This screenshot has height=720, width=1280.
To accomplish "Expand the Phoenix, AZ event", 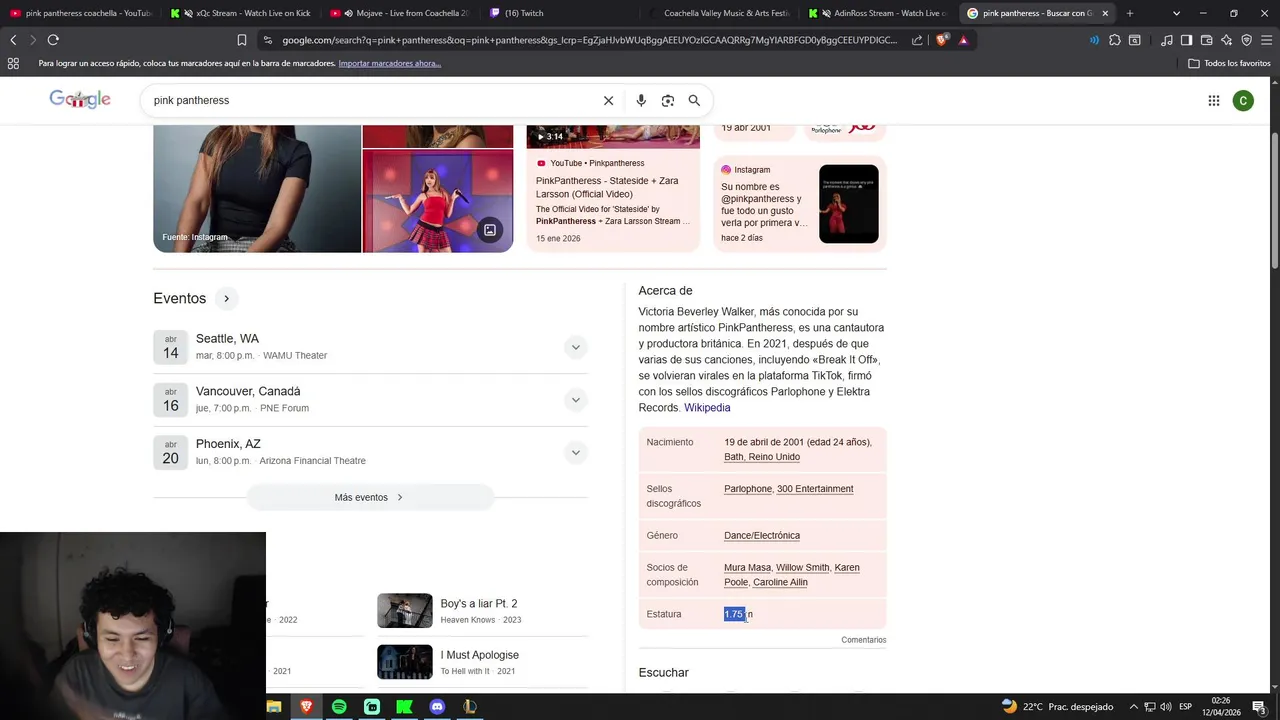I will tap(575, 453).
